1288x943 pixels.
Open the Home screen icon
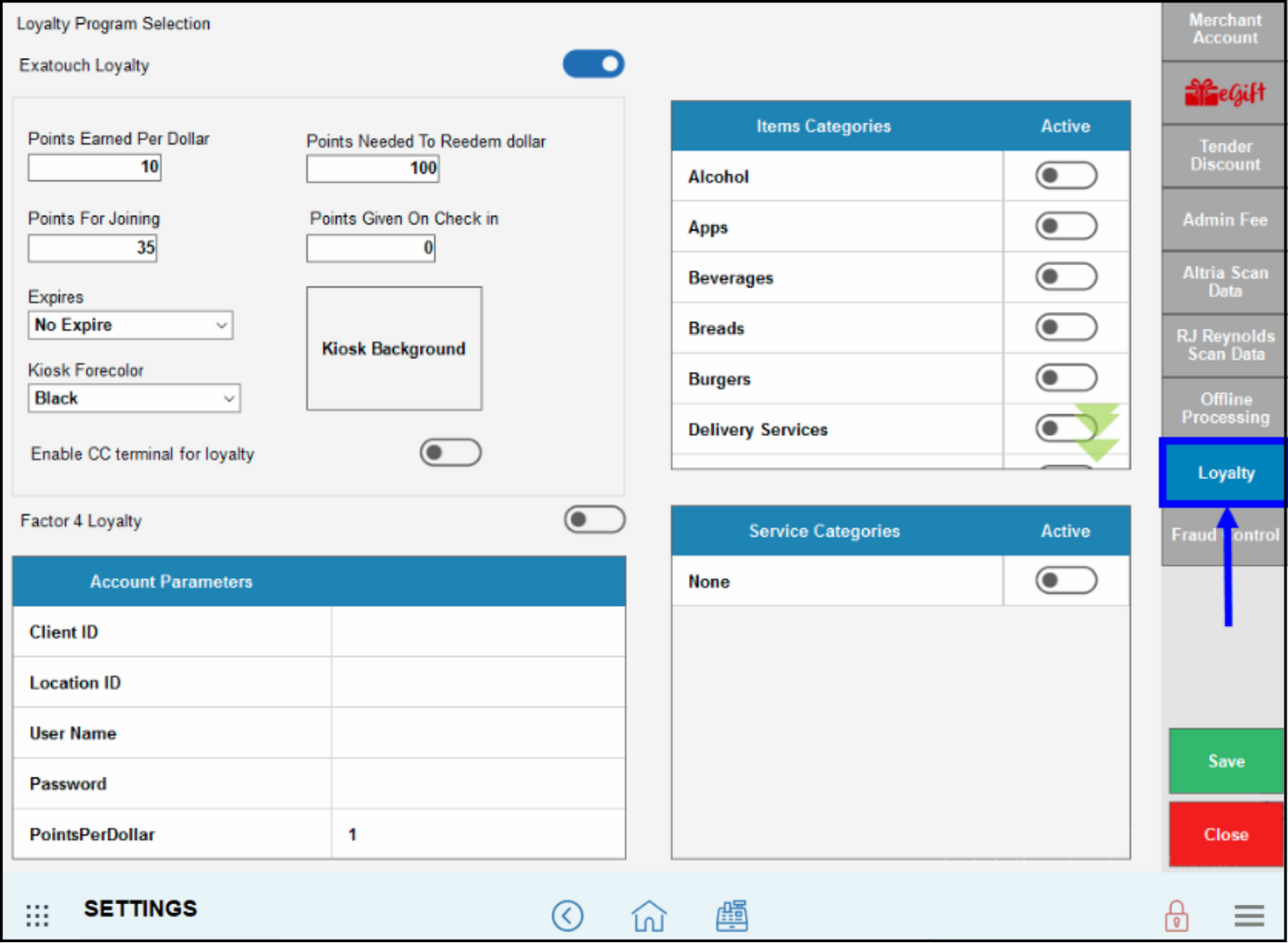click(x=648, y=915)
